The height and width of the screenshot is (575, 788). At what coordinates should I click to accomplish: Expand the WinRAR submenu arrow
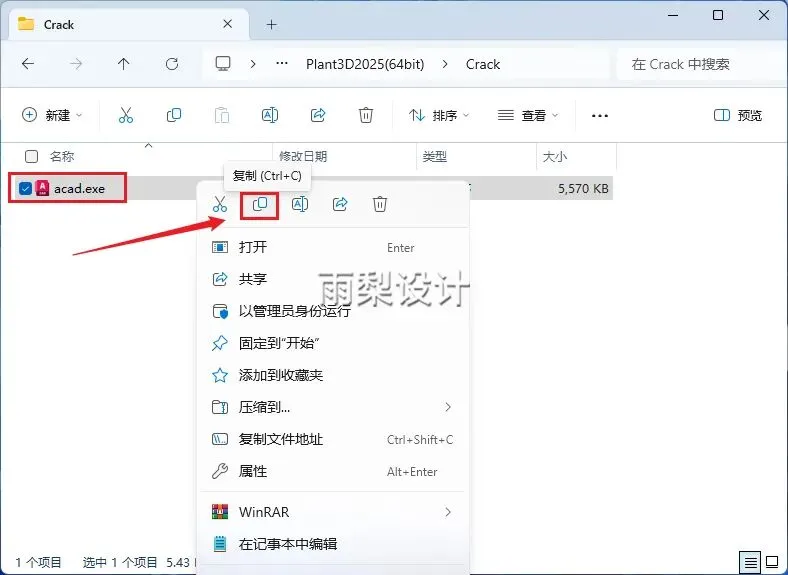[x=448, y=512]
